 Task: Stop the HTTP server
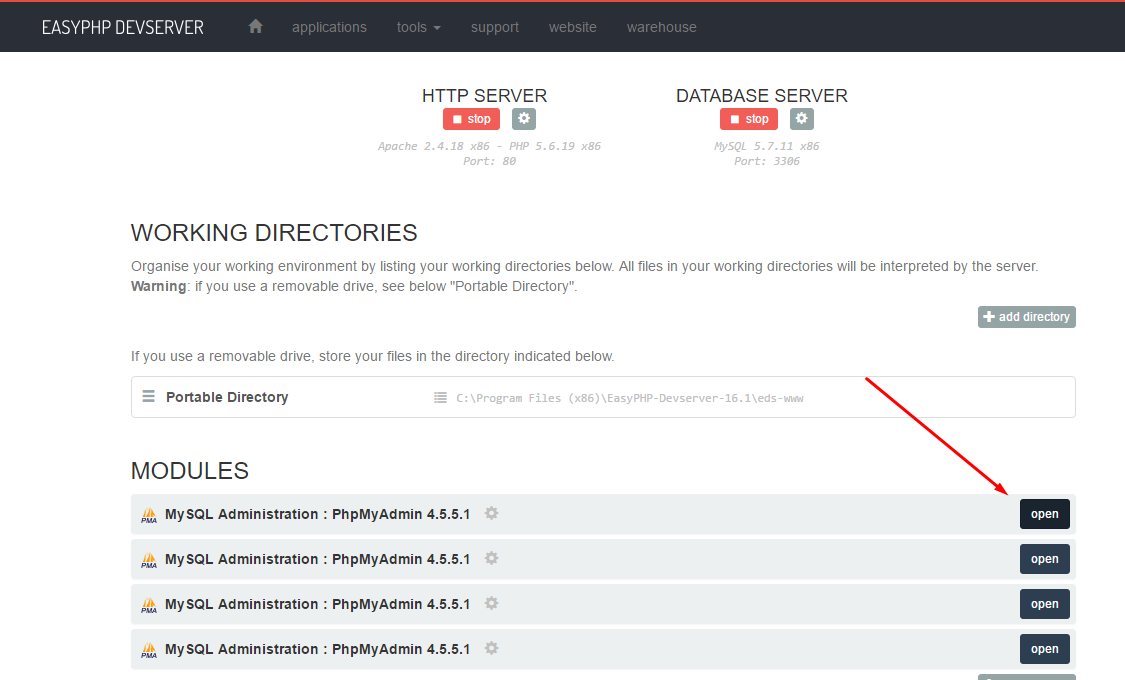[471, 119]
